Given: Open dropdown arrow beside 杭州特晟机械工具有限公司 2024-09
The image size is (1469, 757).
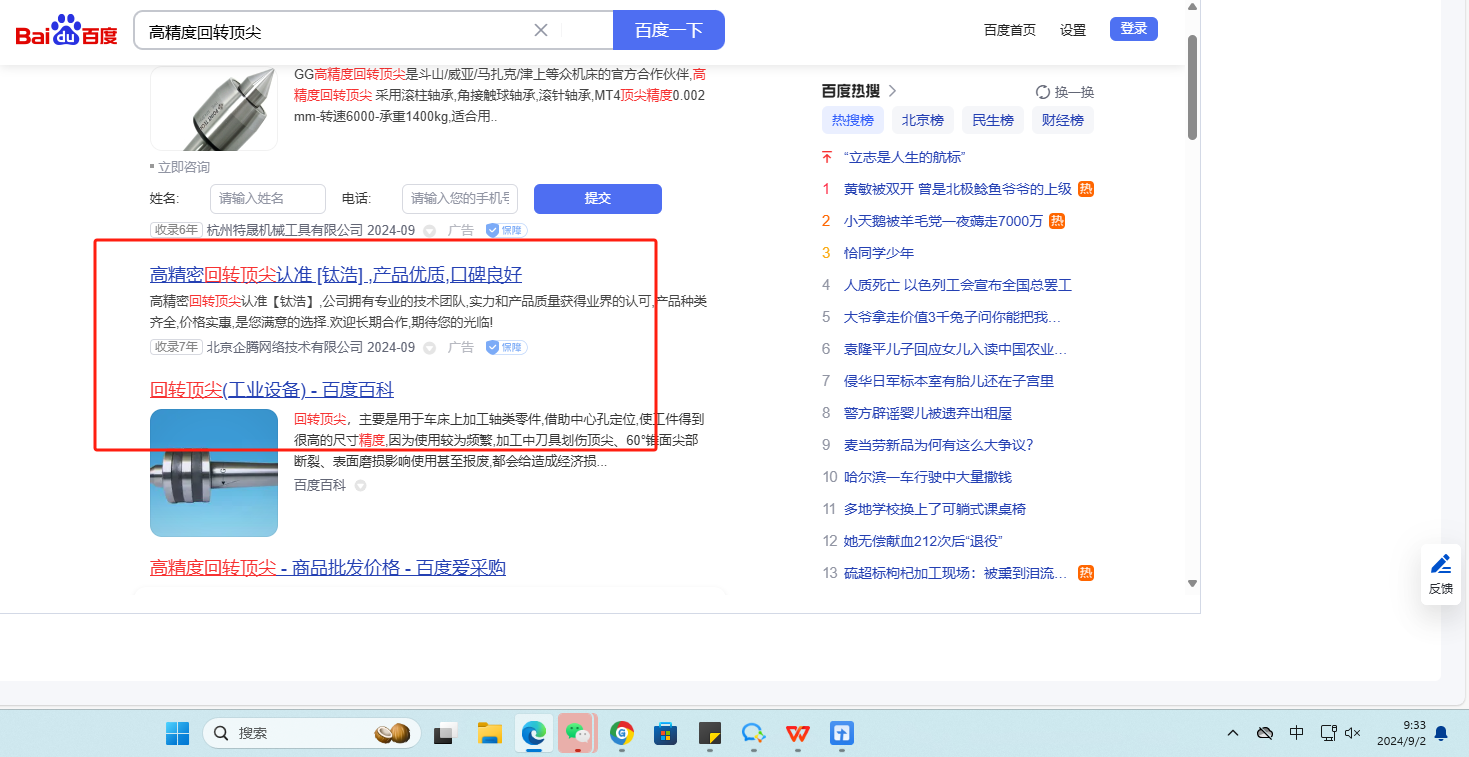Looking at the screenshot, I should [x=429, y=231].
